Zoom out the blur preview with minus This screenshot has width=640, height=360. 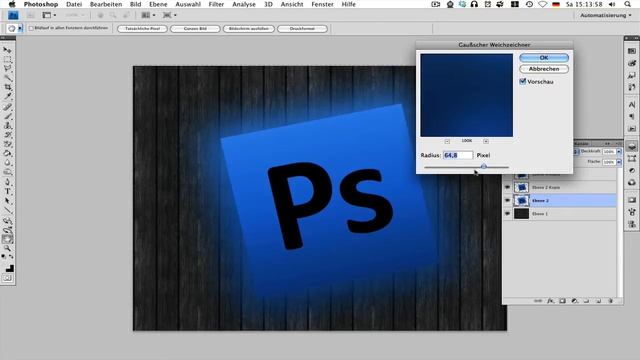(x=447, y=141)
